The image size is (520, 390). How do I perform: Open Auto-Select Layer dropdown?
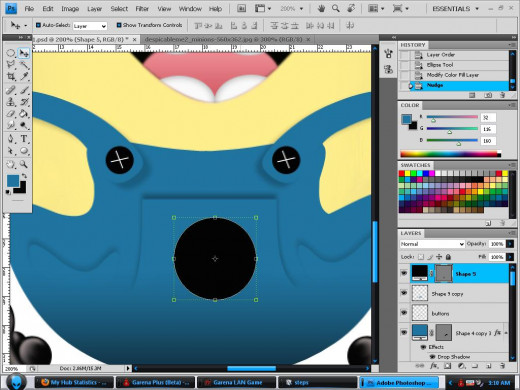click(90, 26)
